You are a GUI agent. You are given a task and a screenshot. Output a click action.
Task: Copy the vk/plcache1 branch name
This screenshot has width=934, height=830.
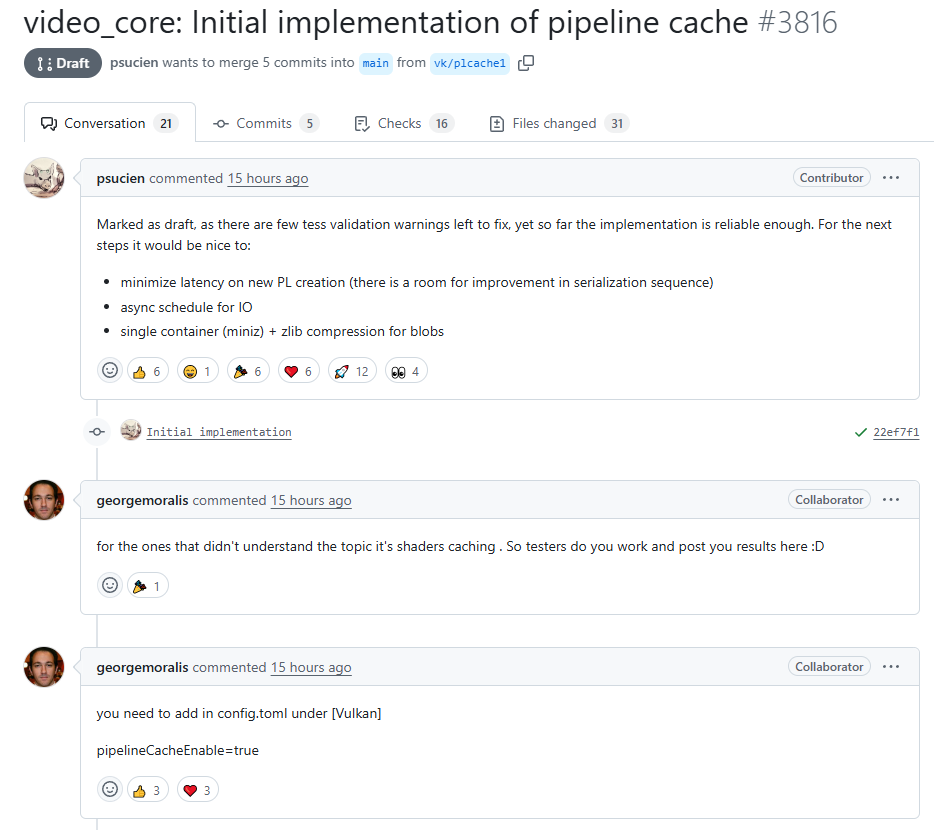click(x=526, y=63)
